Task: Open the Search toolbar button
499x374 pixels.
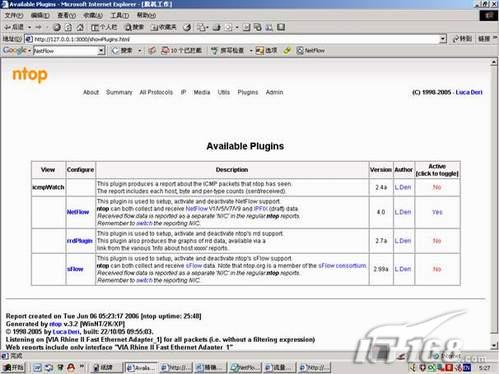Action: click(134, 27)
